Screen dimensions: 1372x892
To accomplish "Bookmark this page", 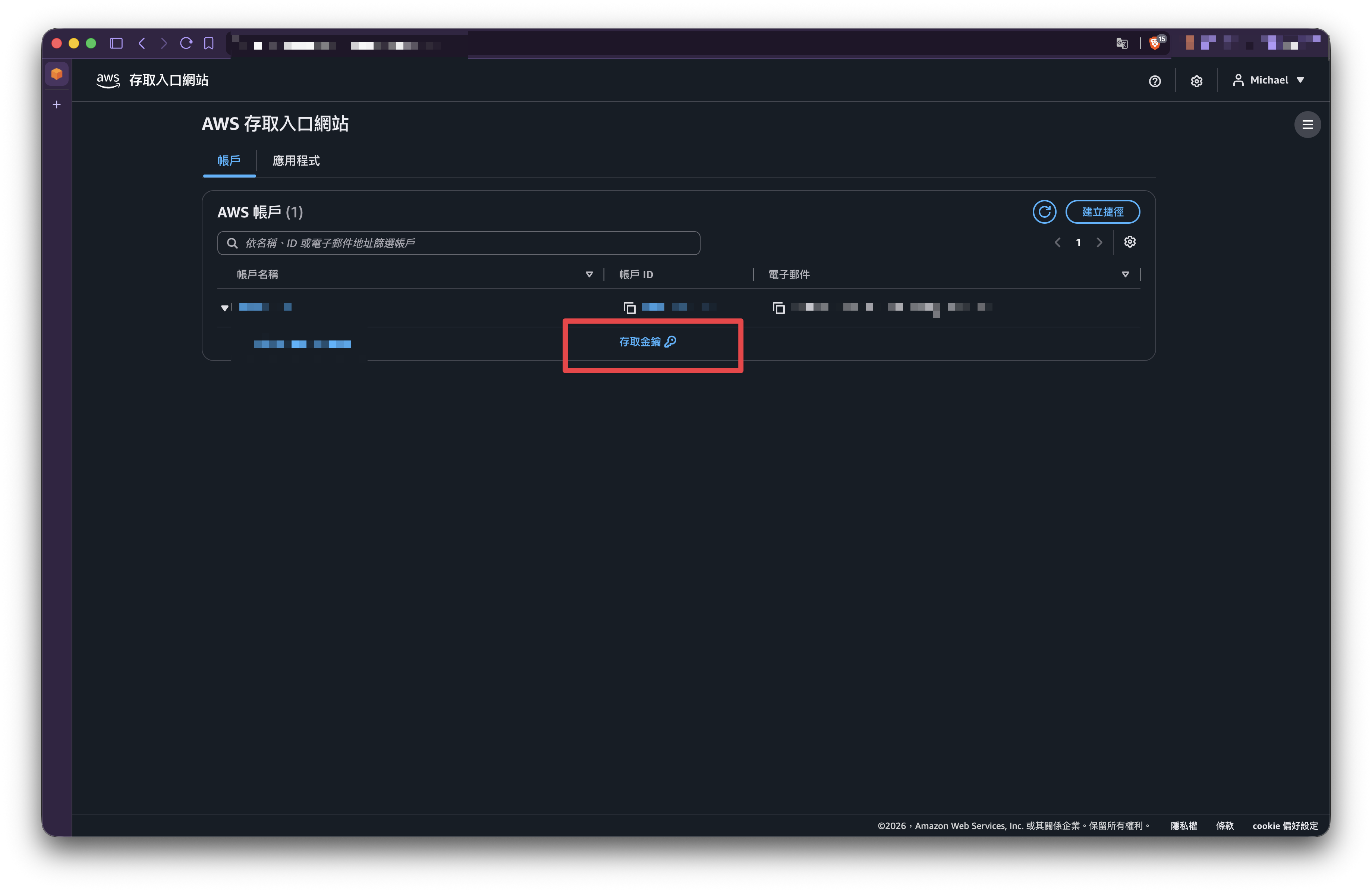I will (209, 43).
